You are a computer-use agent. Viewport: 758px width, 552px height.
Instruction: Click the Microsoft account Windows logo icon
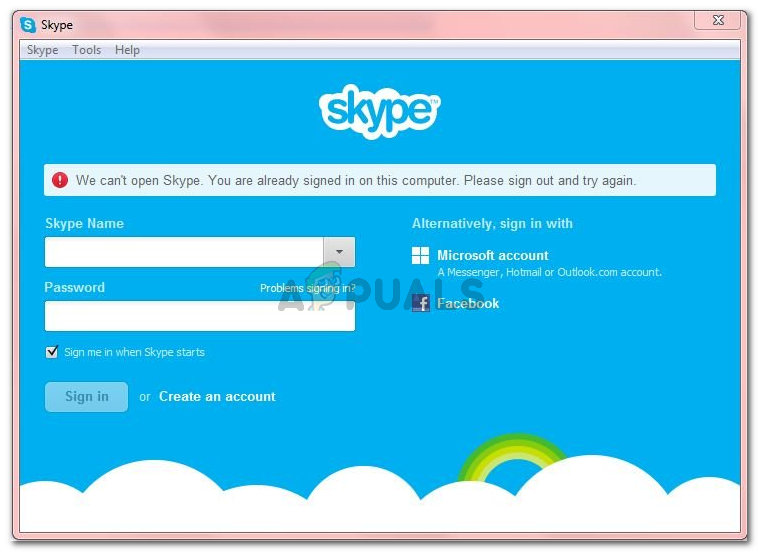click(420, 255)
